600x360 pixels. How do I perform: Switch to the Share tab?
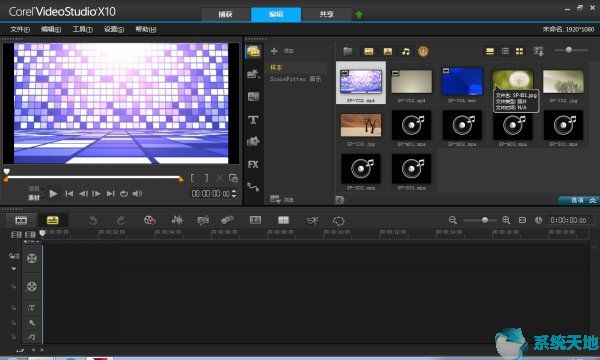pos(326,14)
